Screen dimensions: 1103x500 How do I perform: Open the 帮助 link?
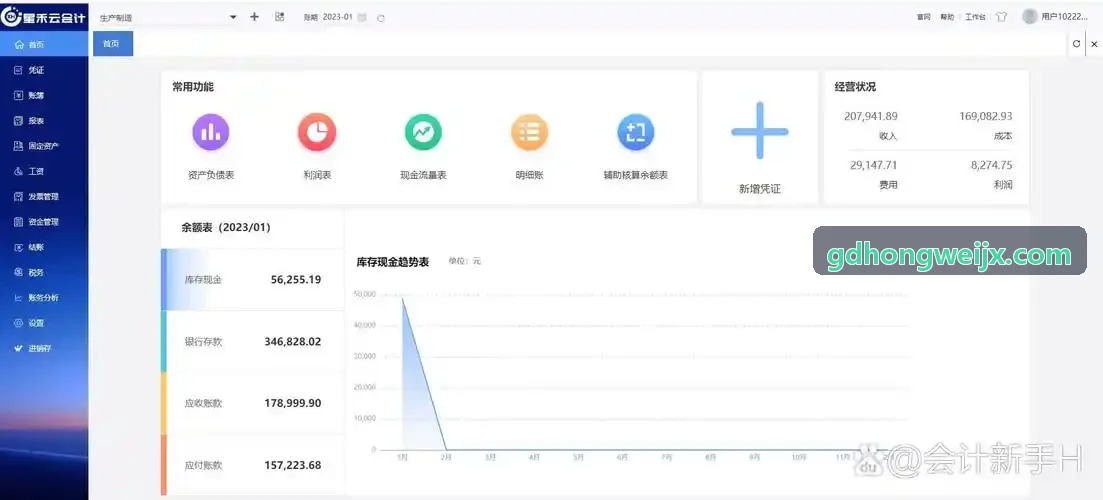point(947,18)
